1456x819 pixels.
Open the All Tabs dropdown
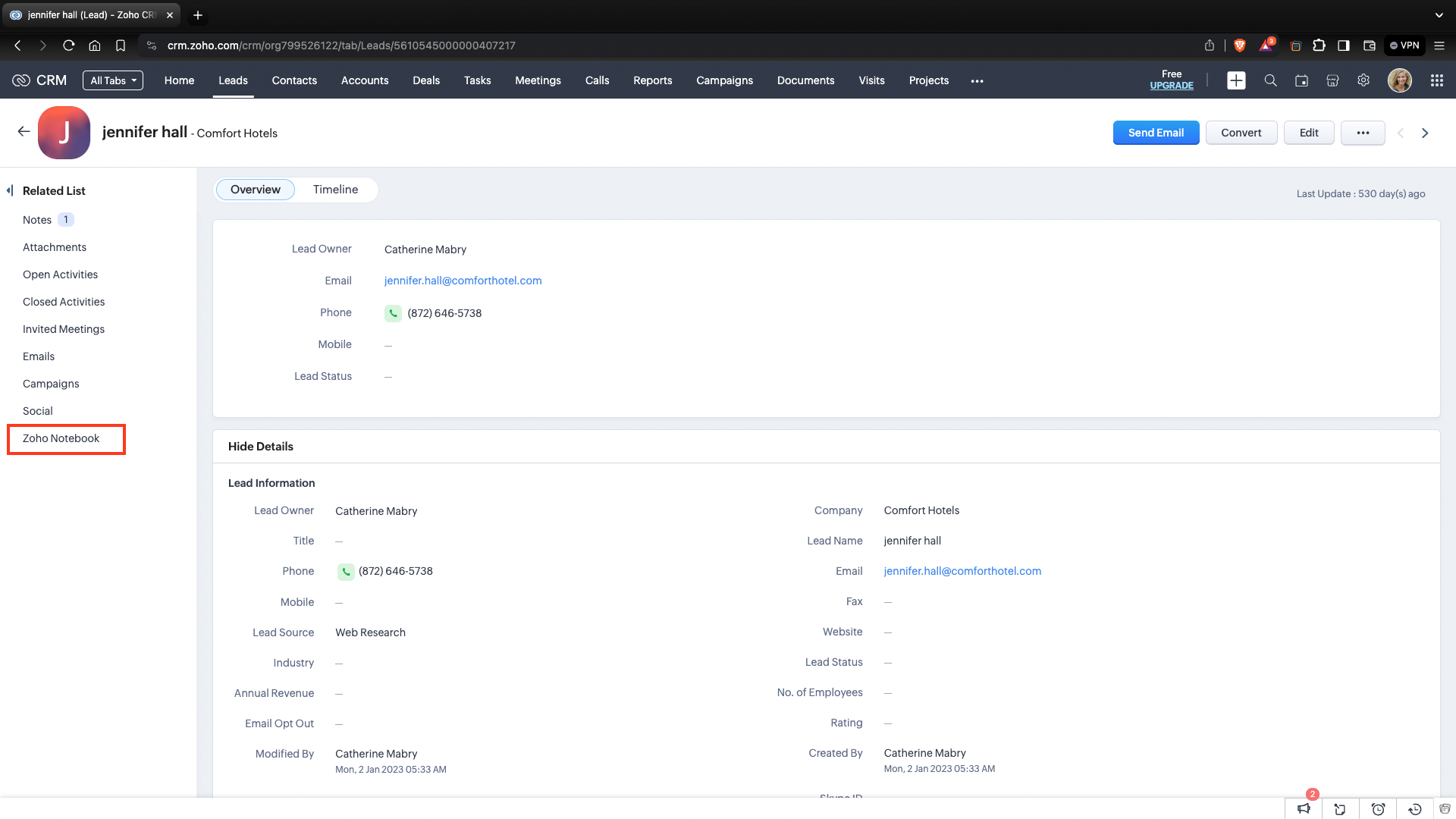tap(113, 80)
